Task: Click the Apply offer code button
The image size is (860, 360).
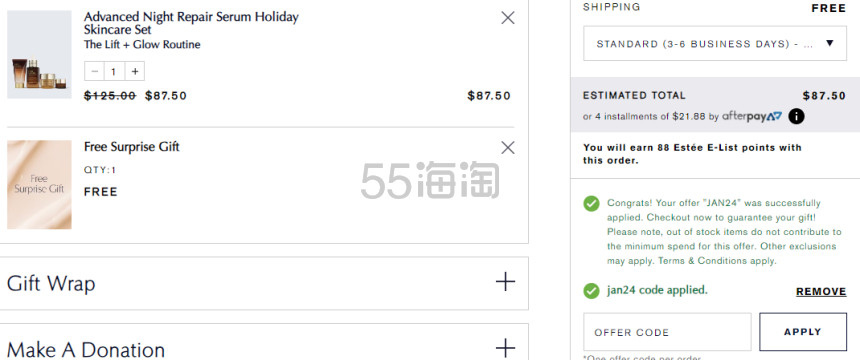Action: (803, 332)
